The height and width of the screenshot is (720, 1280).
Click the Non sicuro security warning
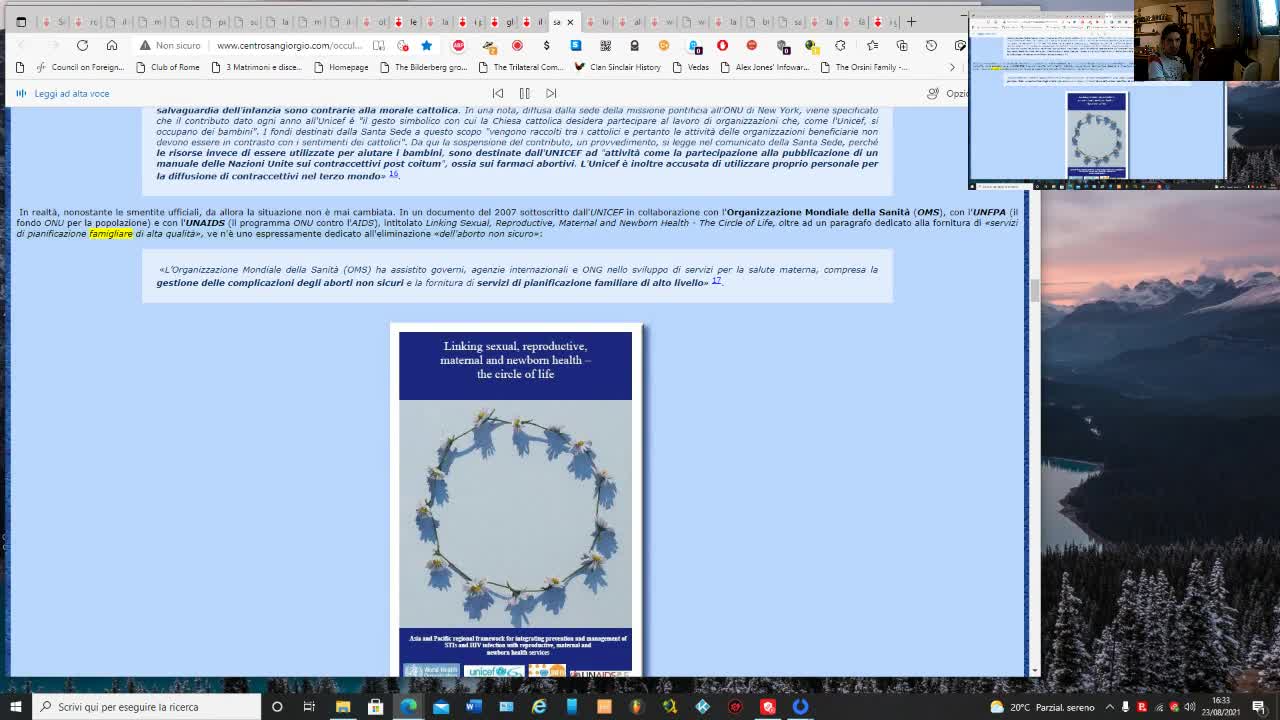170,45
